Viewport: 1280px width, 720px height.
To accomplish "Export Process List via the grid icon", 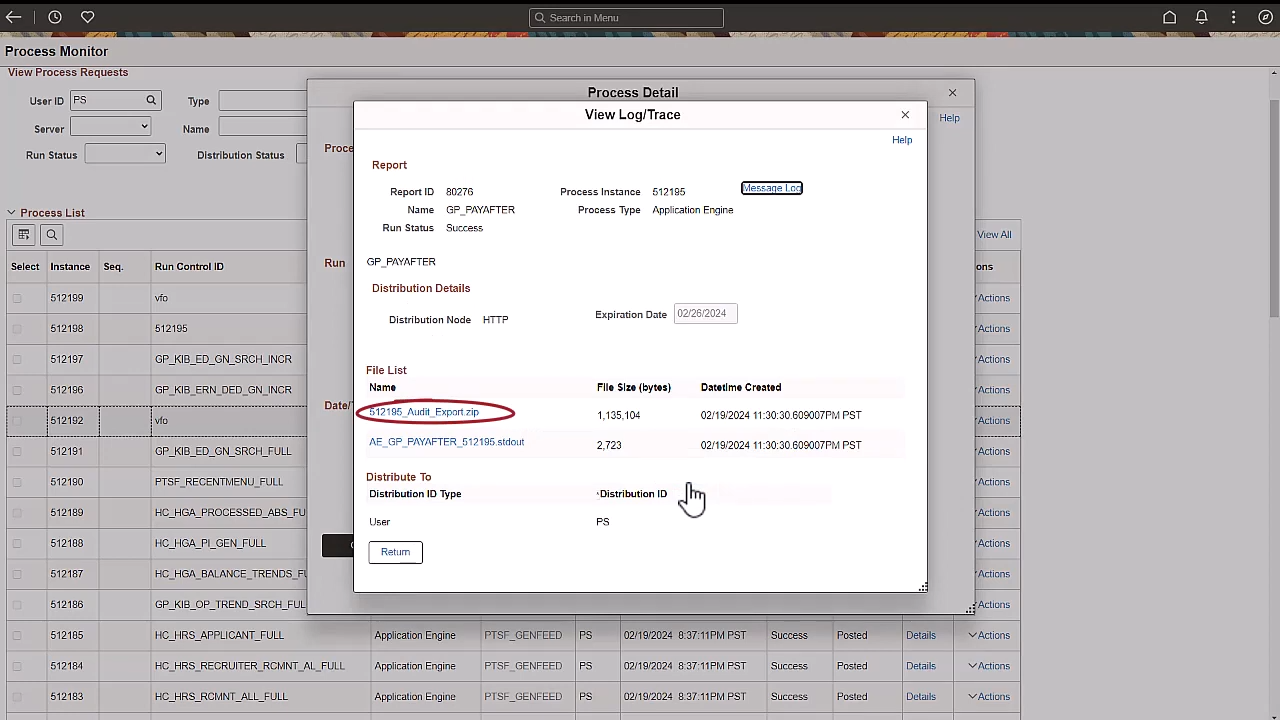I will pyautogui.click(x=23, y=234).
